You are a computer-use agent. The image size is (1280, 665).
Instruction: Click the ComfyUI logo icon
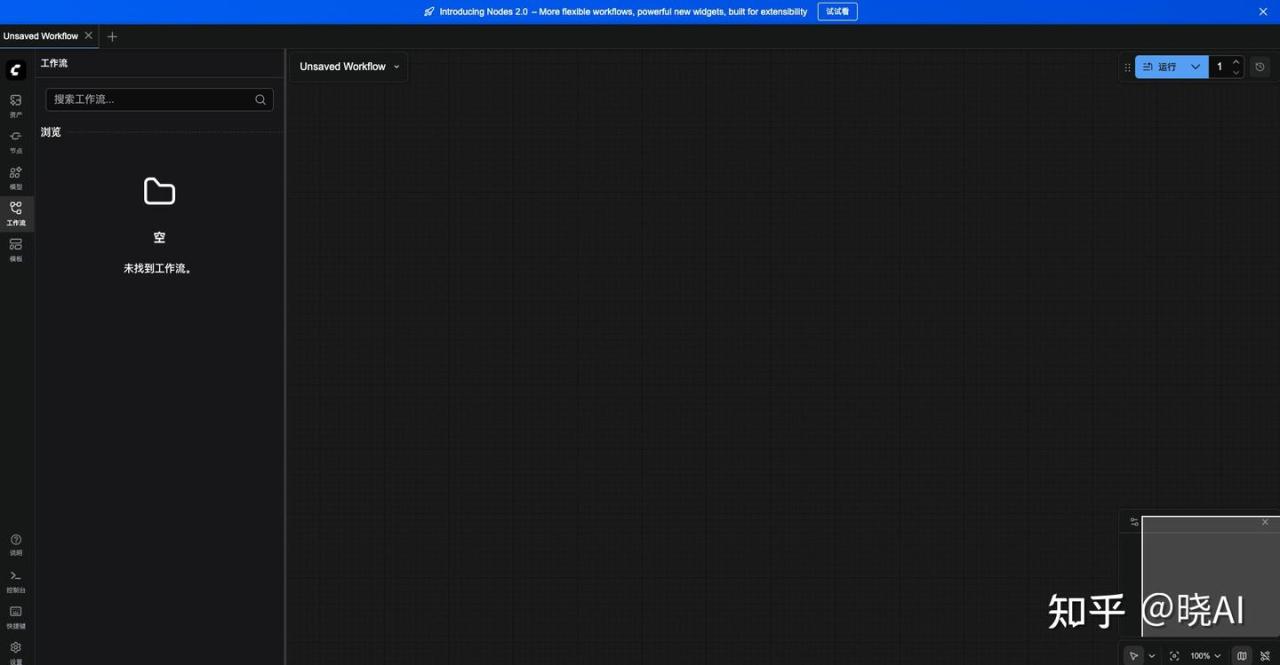tap(16, 69)
